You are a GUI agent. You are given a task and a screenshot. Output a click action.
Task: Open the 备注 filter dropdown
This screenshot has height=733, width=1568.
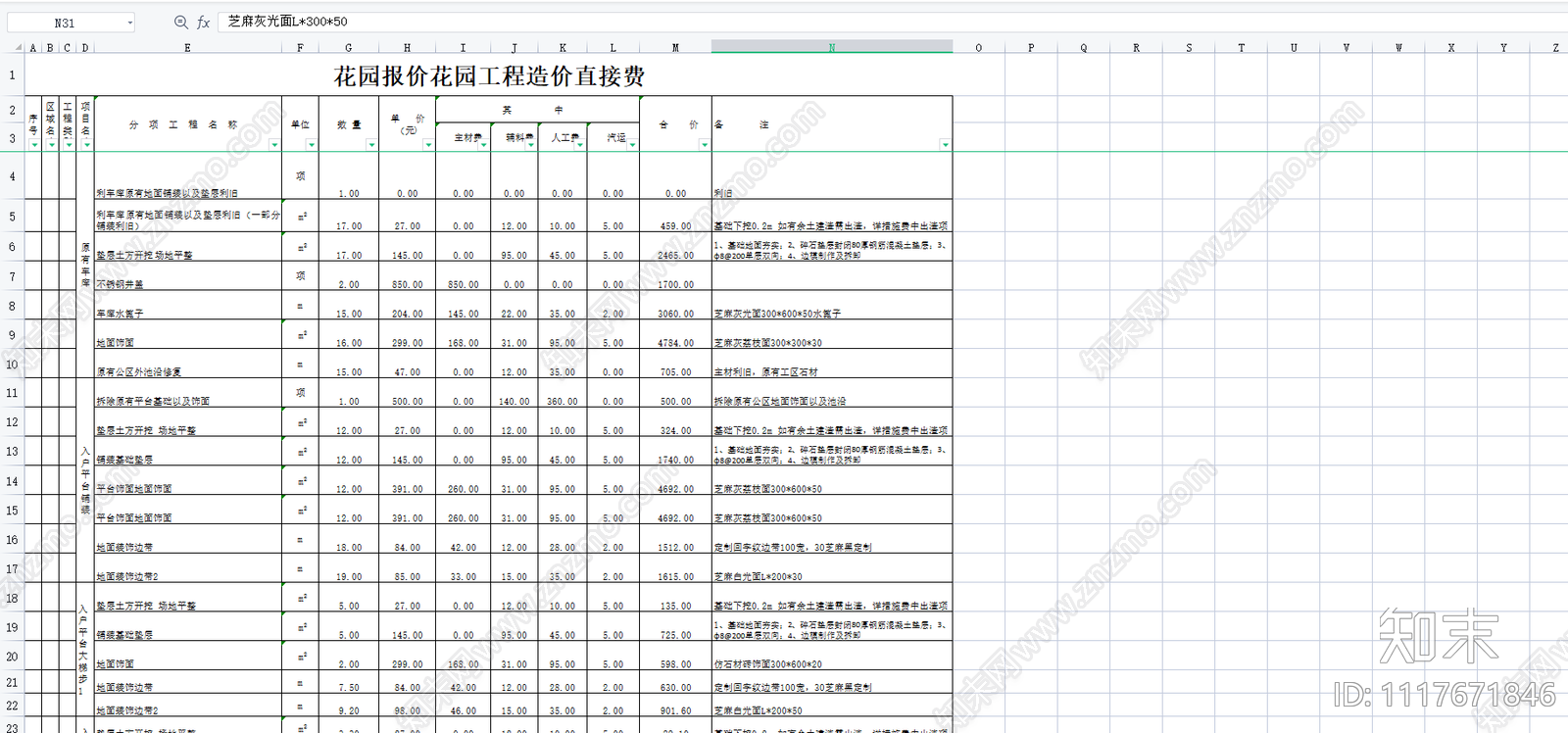[x=945, y=145]
